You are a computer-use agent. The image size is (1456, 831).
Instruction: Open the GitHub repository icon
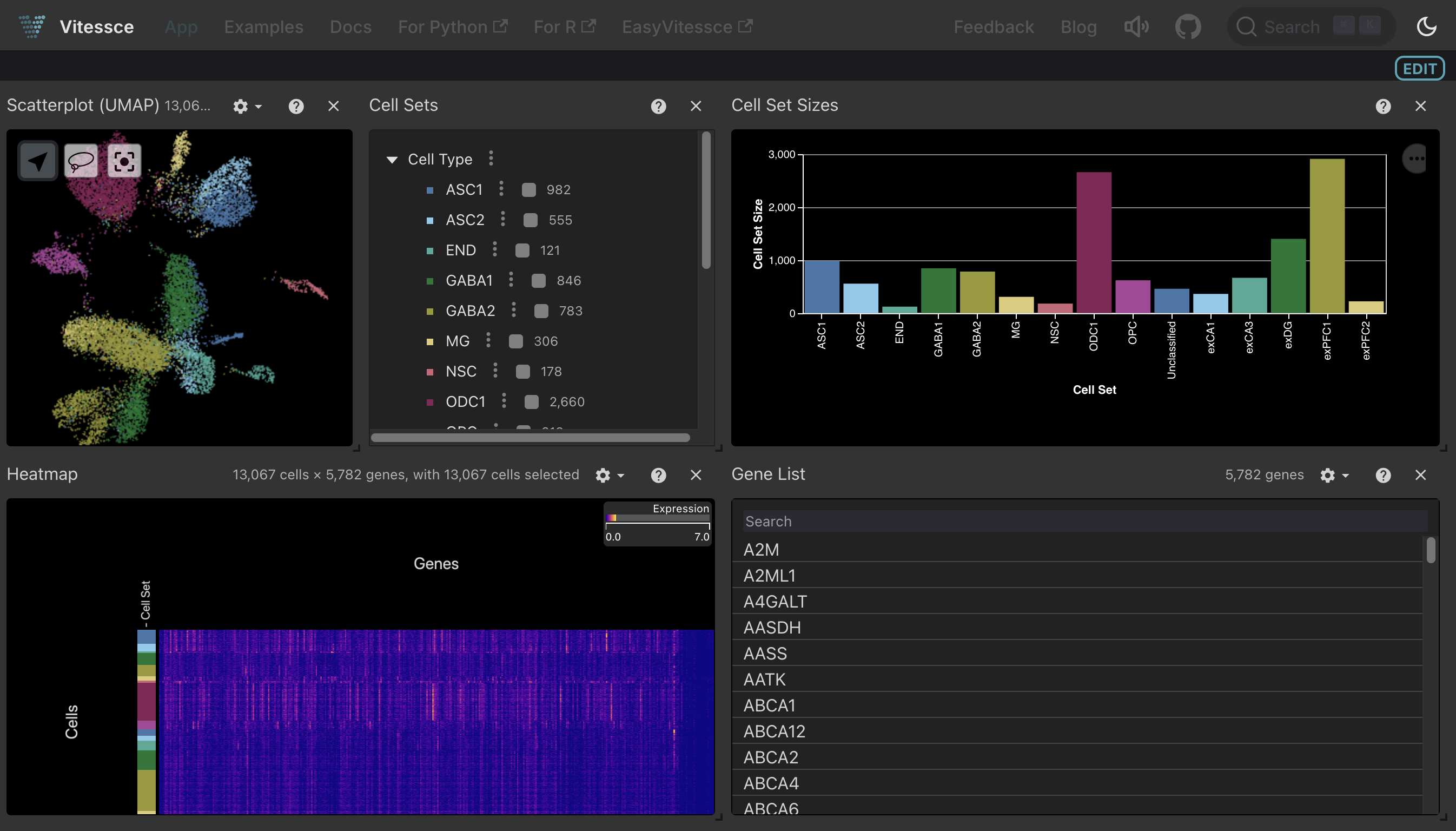1187,27
